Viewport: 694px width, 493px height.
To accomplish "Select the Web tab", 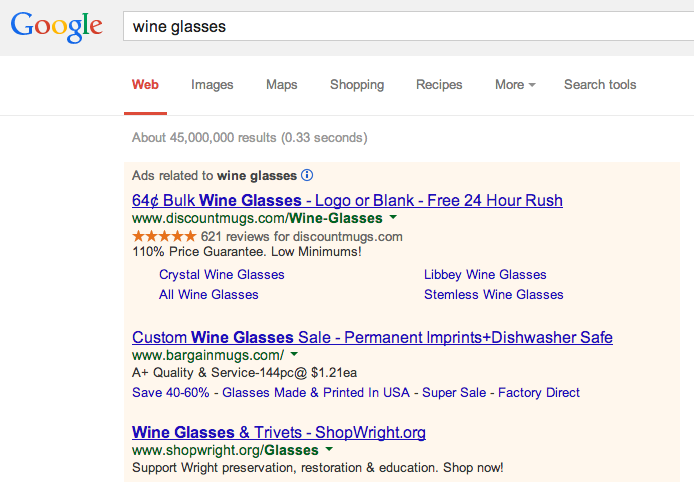I will pyautogui.click(x=145, y=85).
